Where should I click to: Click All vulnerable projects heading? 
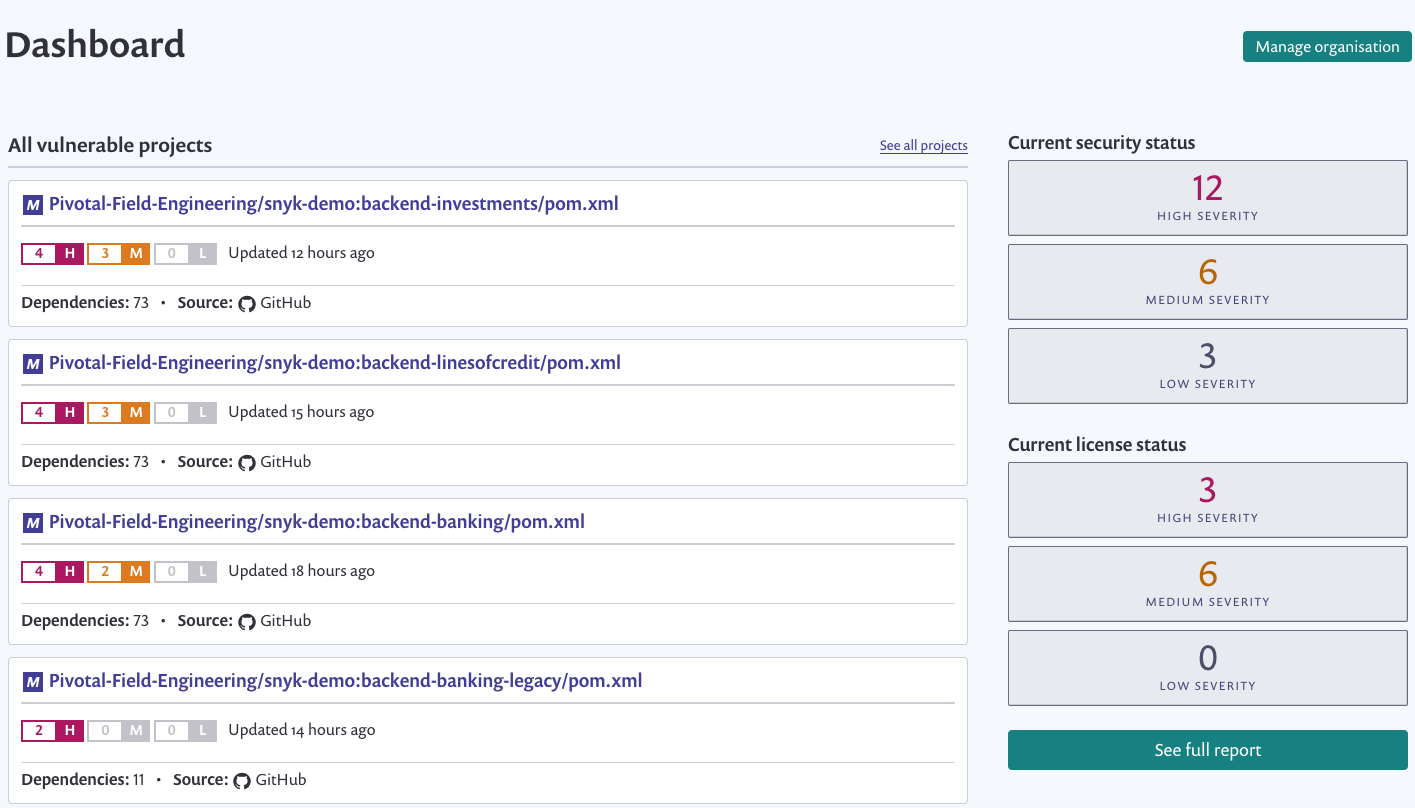click(110, 146)
